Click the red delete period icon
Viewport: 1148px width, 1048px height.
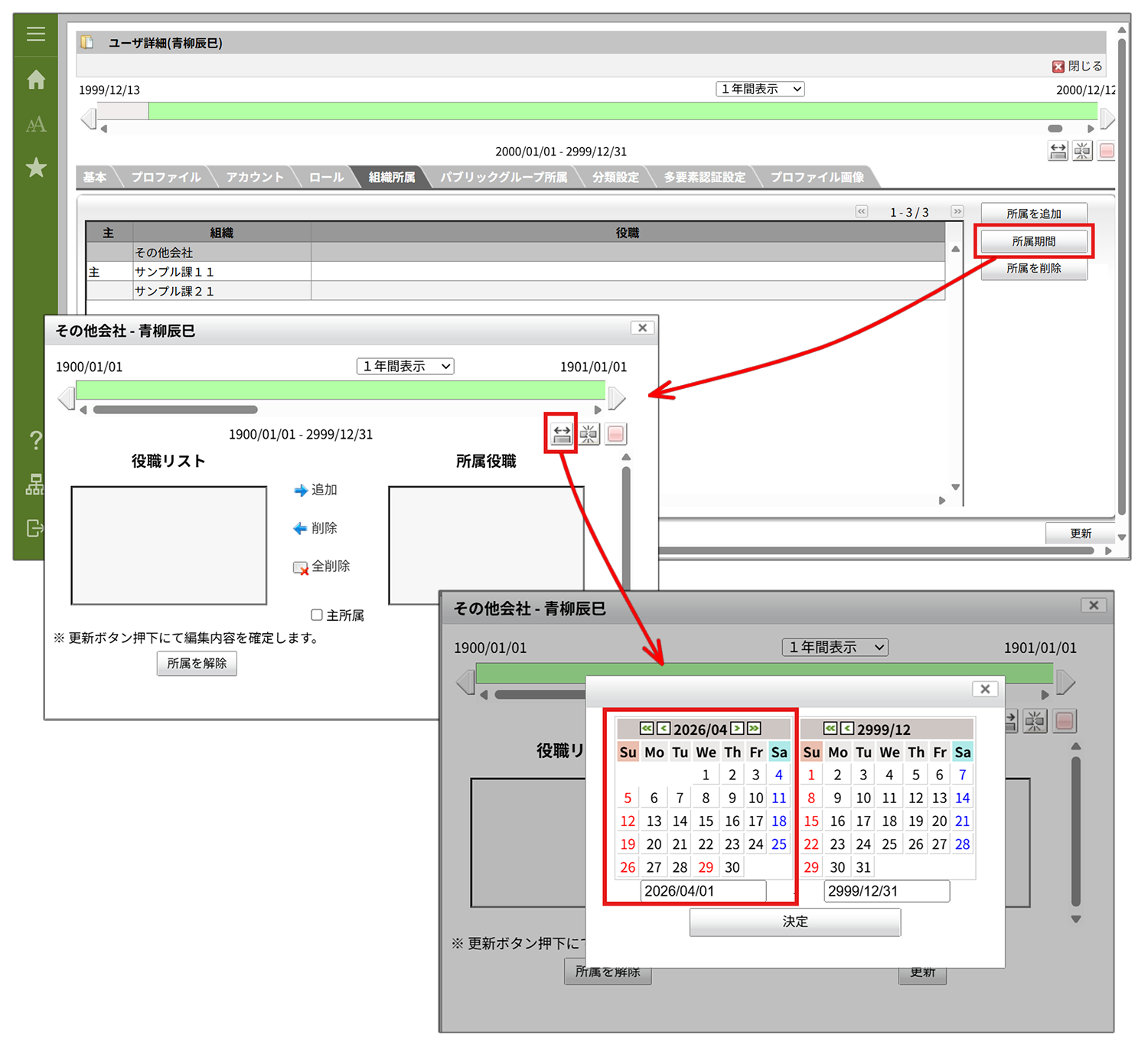[x=615, y=434]
